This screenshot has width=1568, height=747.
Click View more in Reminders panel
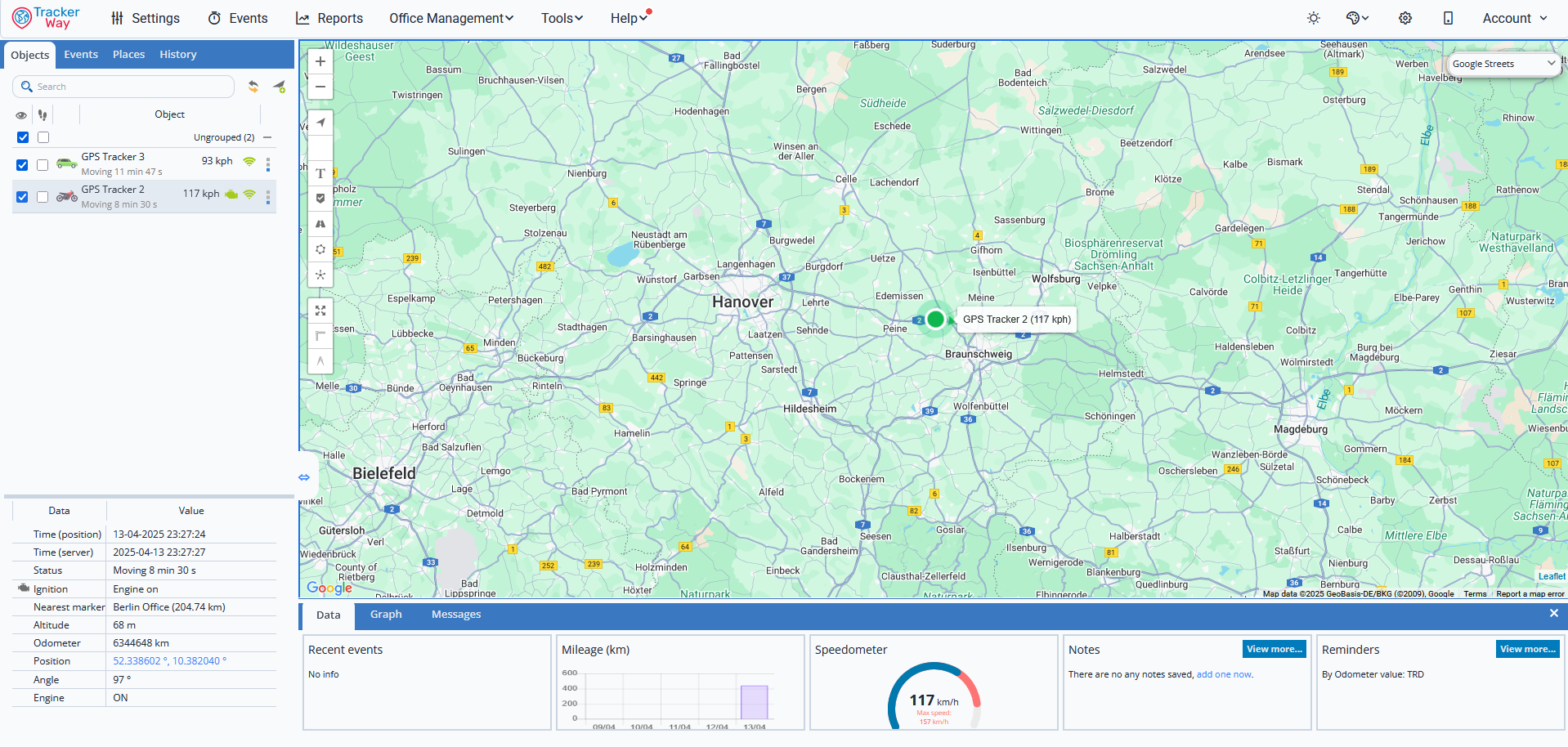[x=1528, y=649]
